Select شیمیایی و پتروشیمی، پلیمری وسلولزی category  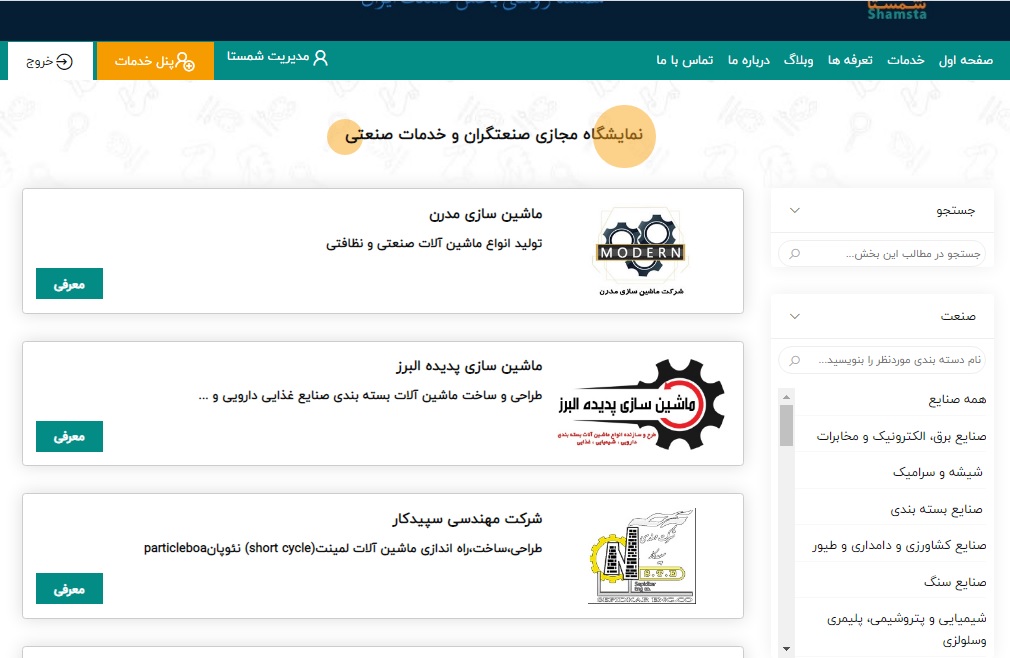pos(907,629)
